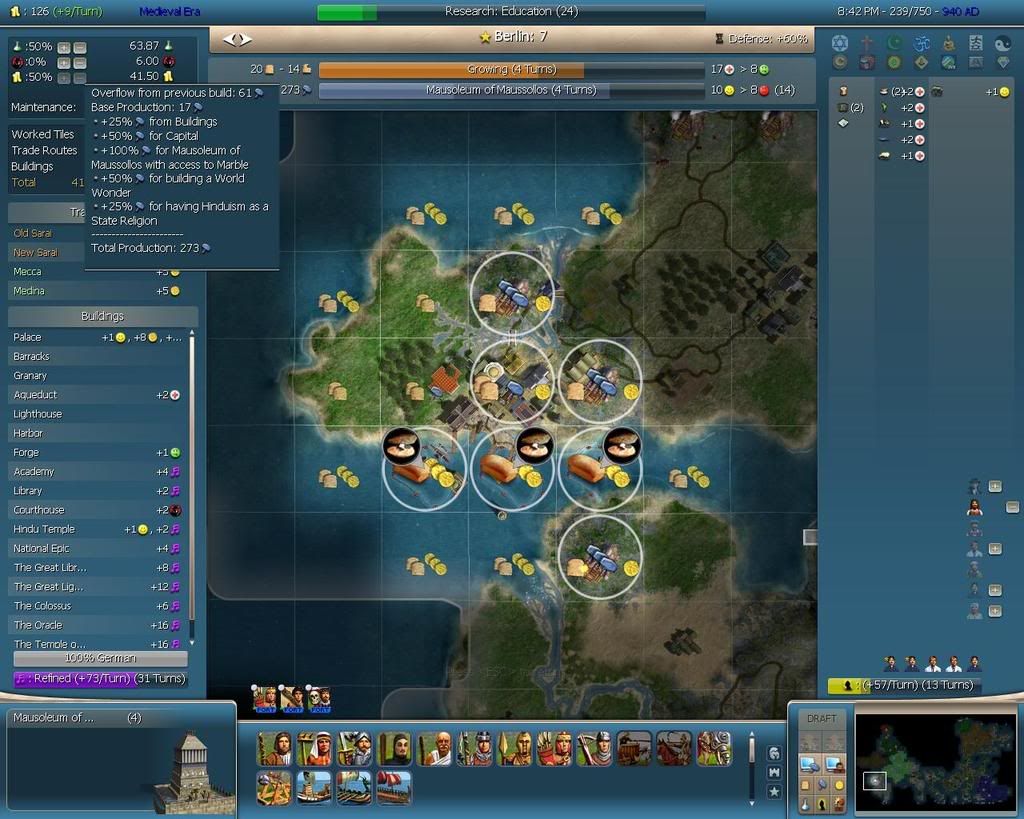This screenshot has height=819, width=1024.
Task: Select the Judaism Star of David religion icon
Action: (x=839, y=43)
